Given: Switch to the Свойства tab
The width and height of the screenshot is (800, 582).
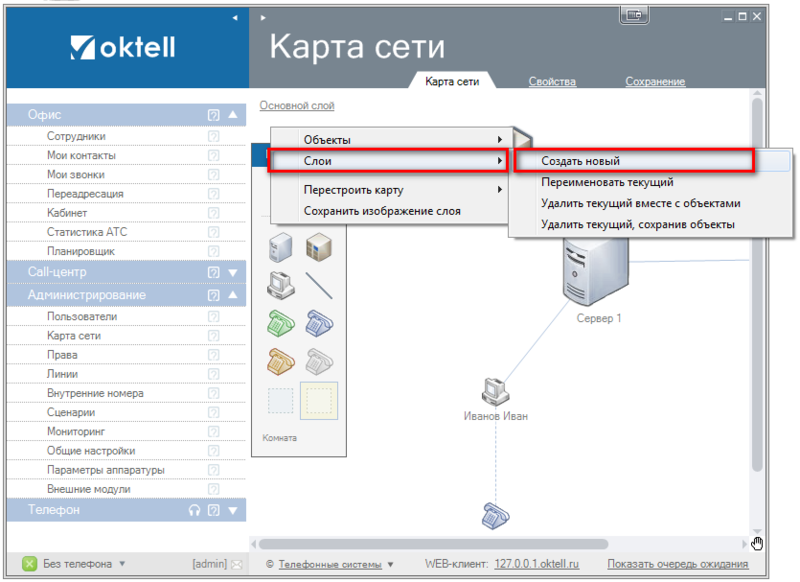Looking at the screenshot, I should (552, 82).
